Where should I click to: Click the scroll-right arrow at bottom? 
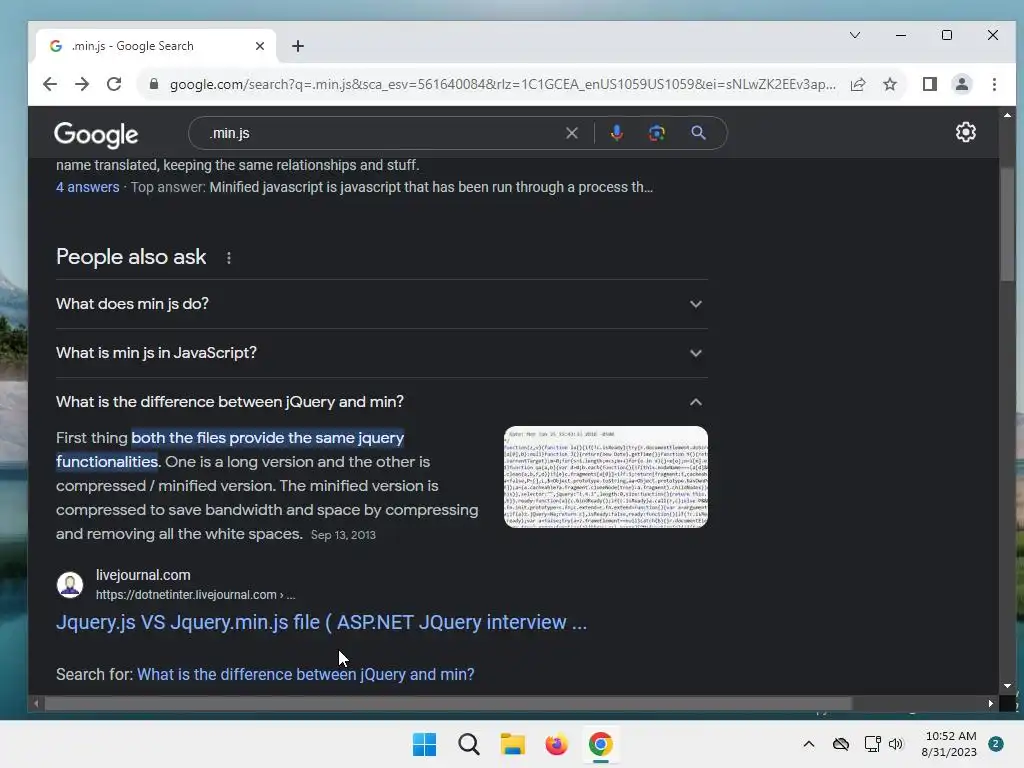coord(991,703)
